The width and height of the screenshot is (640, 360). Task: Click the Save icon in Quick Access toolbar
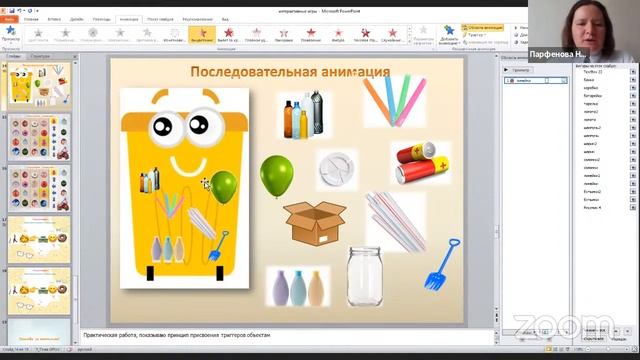[12, 11]
